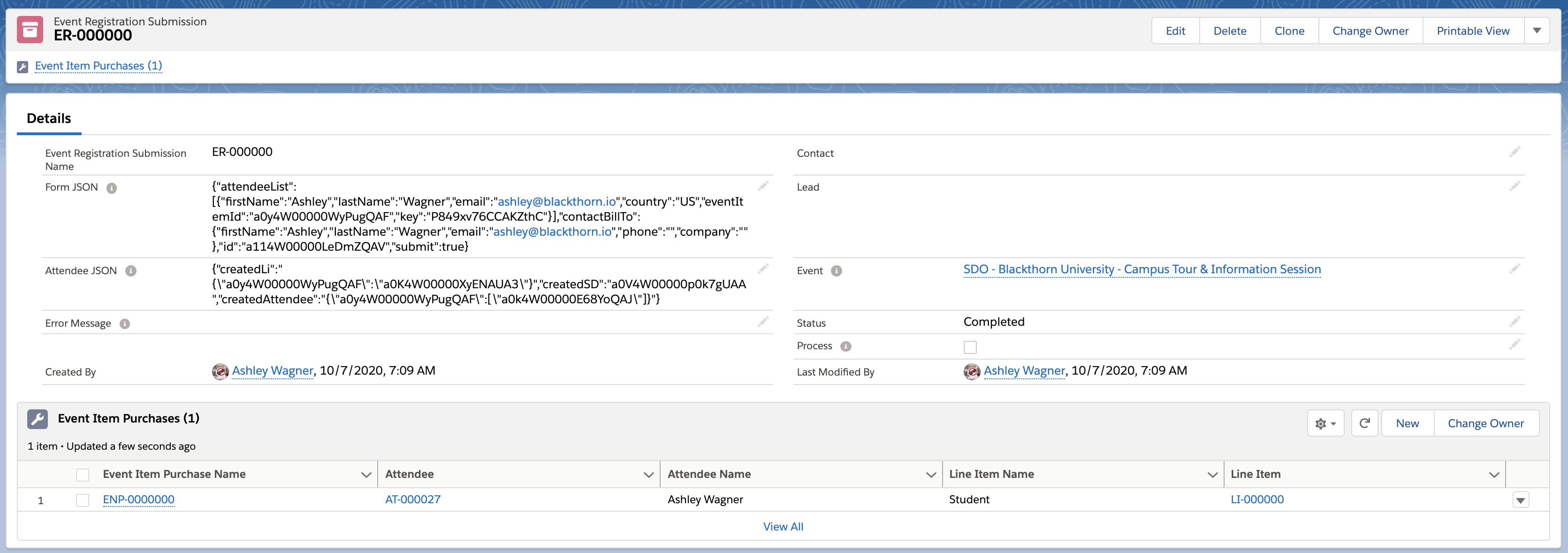1568x553 pixels.
Task: Click first ashley@blackthorn.io email link in Form JSON
Action: [557, 201]
